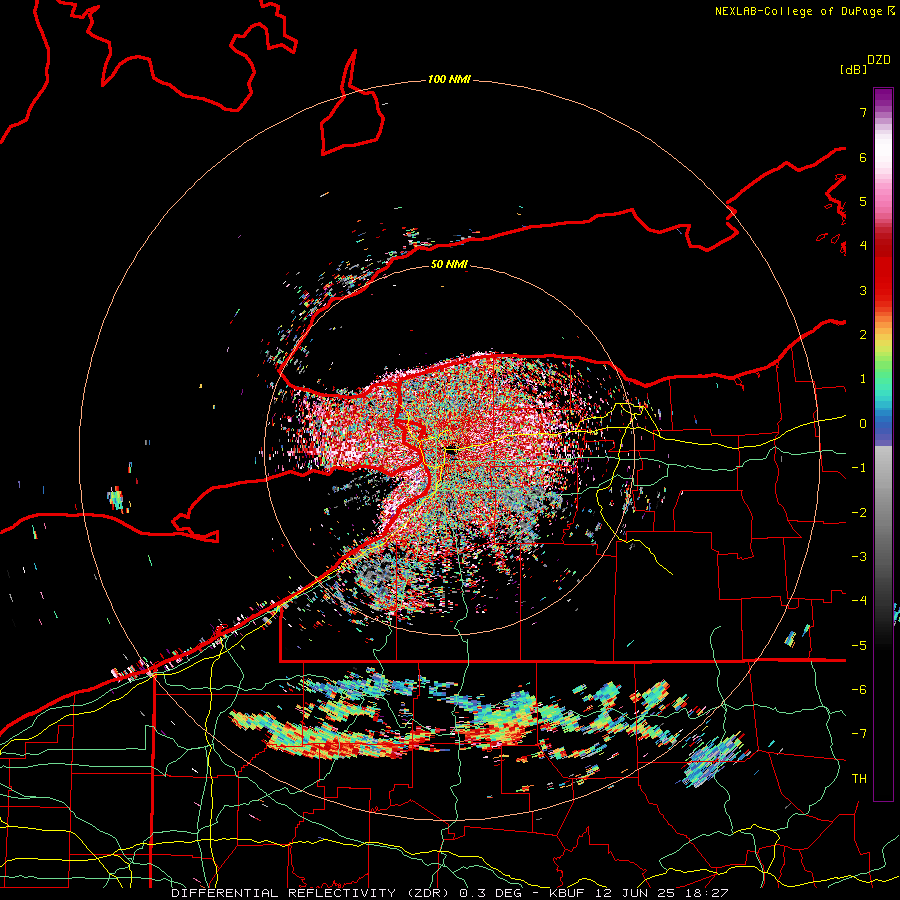
Task: Click the -2 value on the ZDR scale
Action: coord(859,513)
